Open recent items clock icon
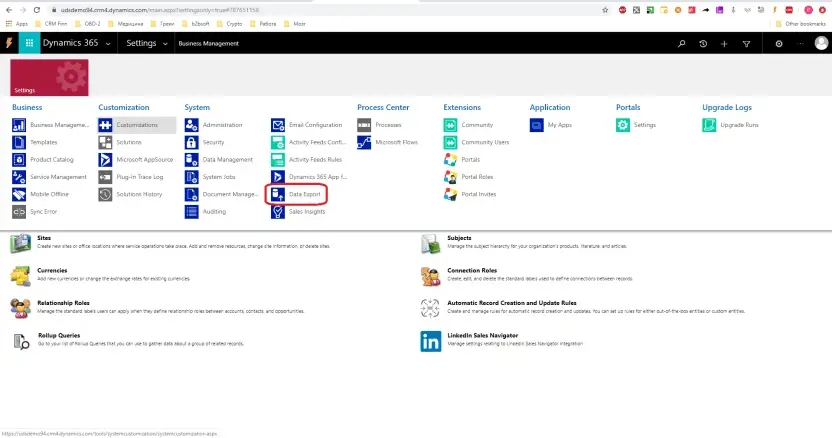This screenshot has width=832, height=438. [x=703, y=44]
